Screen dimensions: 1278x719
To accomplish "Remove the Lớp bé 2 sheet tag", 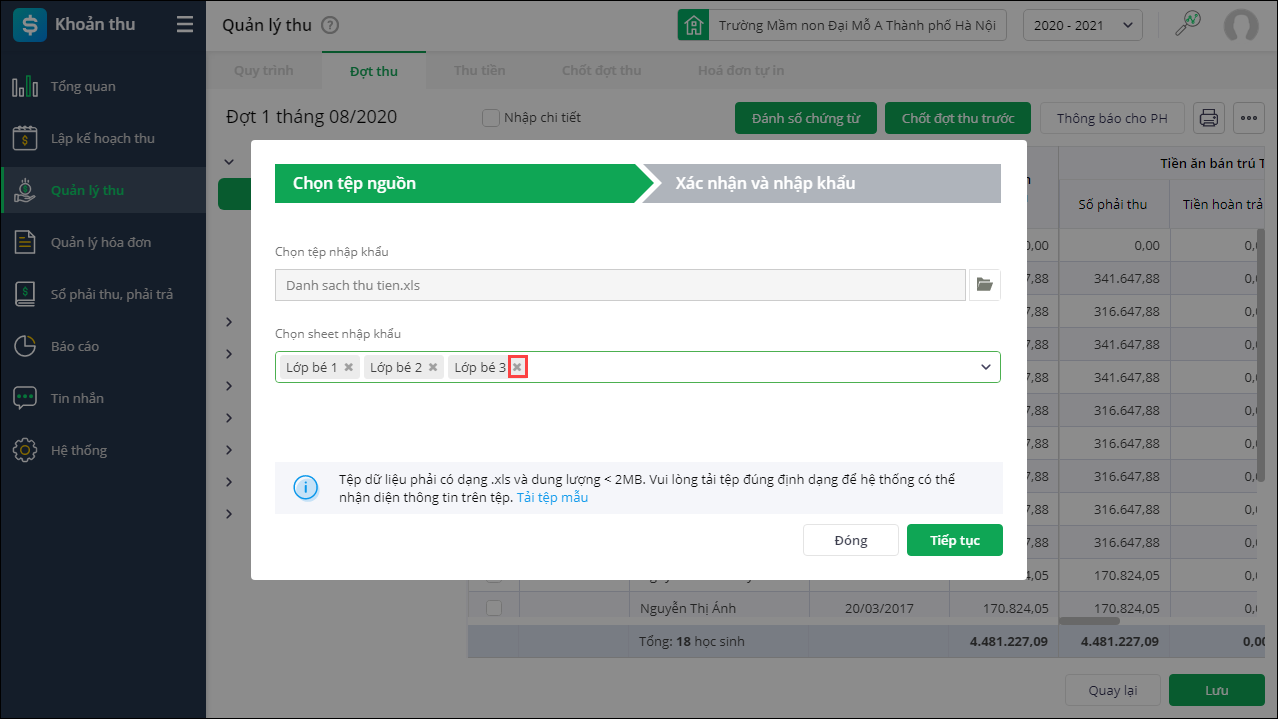I will pos(433,367).
